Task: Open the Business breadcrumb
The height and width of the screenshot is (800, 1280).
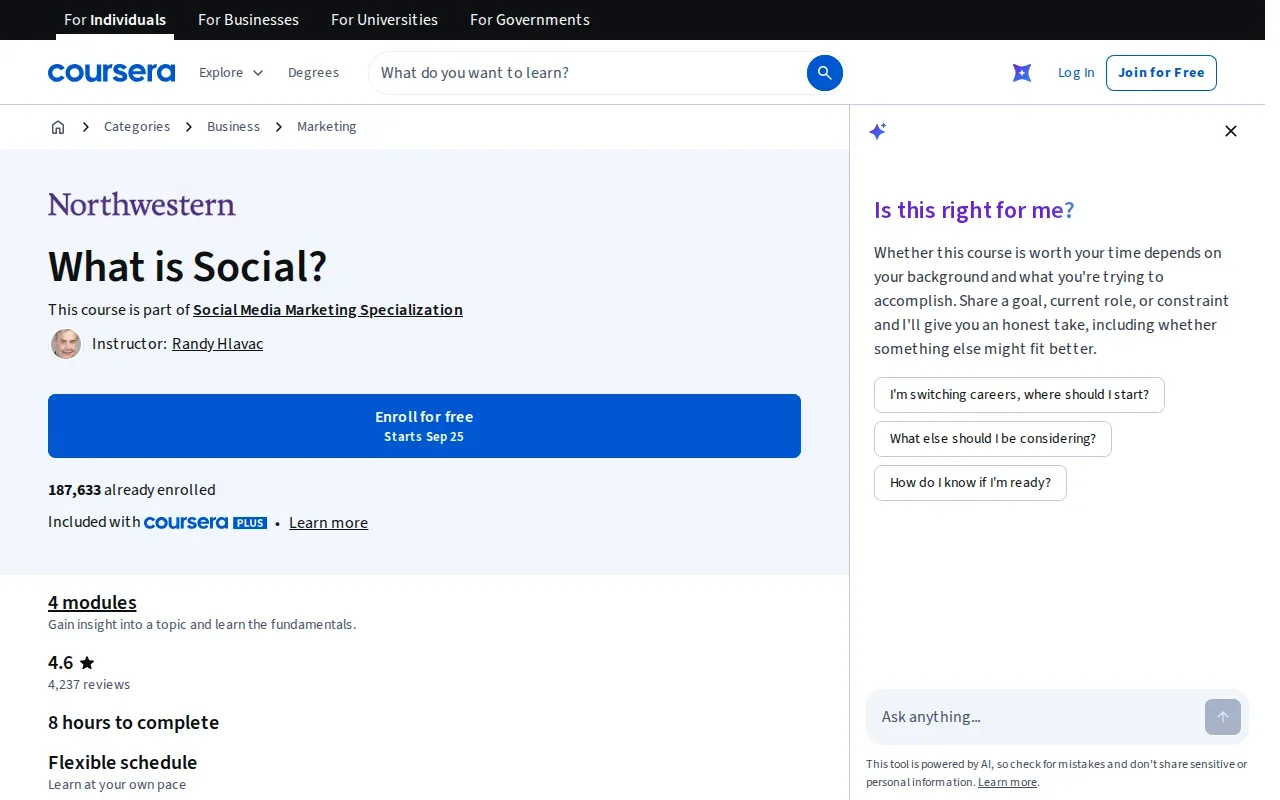Action: point(233,127)
